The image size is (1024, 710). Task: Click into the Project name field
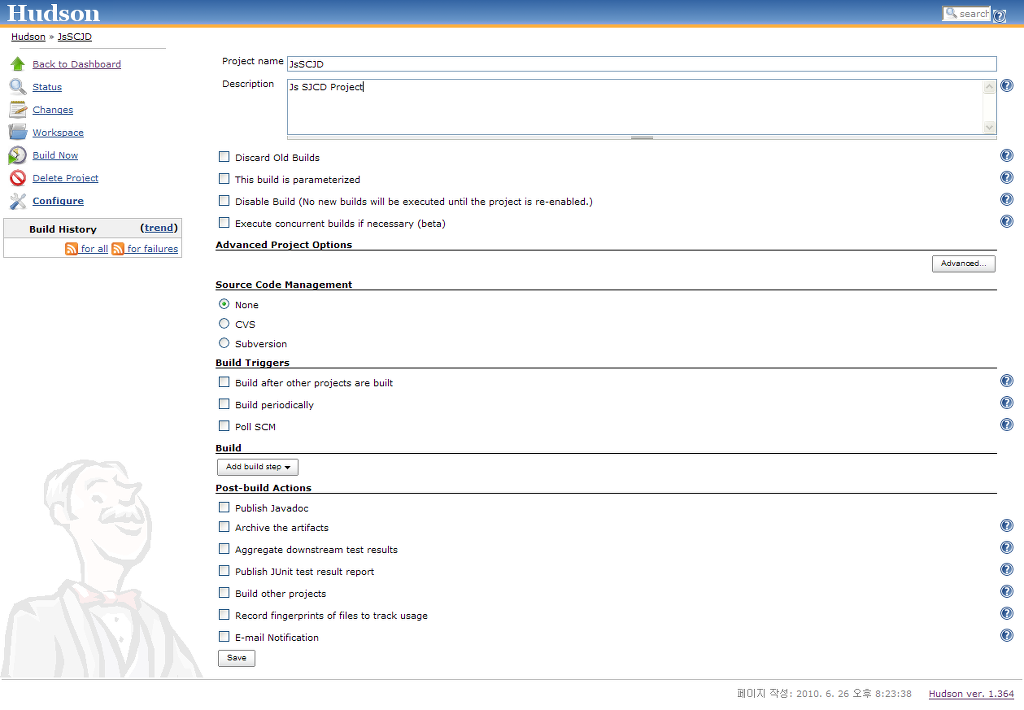click(640, 64)
